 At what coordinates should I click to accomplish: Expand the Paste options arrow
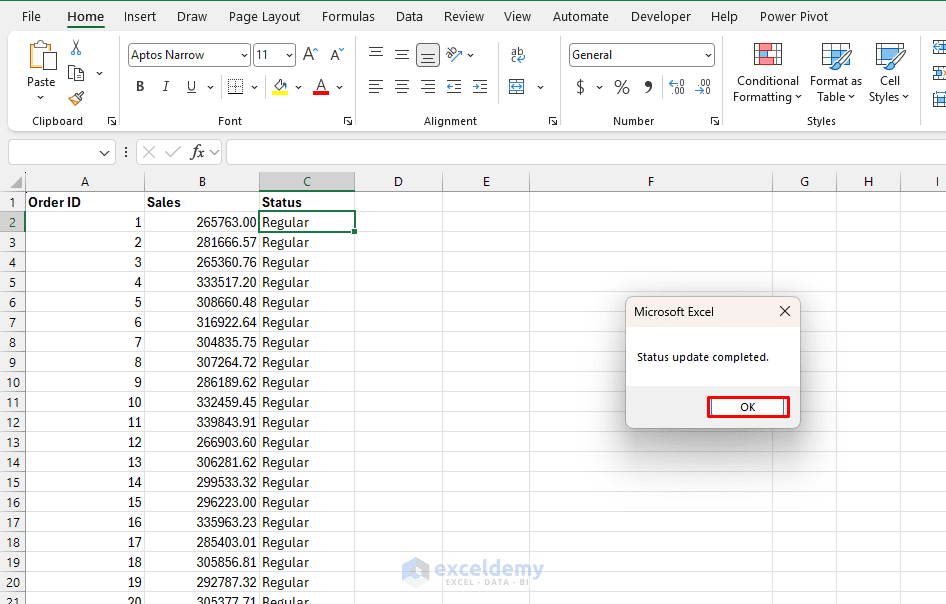(40, 98)
